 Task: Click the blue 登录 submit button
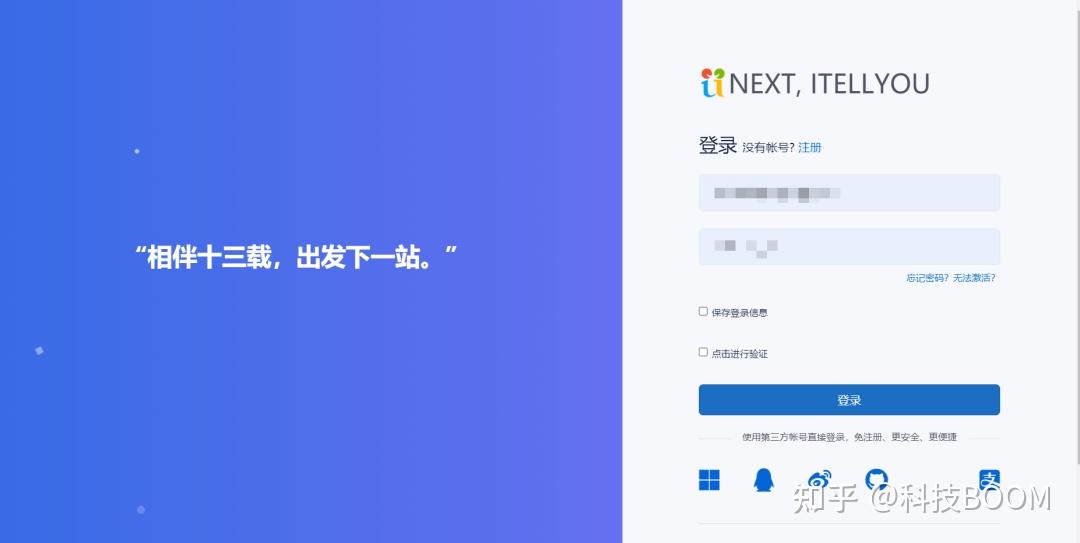[x=849, y=400]
